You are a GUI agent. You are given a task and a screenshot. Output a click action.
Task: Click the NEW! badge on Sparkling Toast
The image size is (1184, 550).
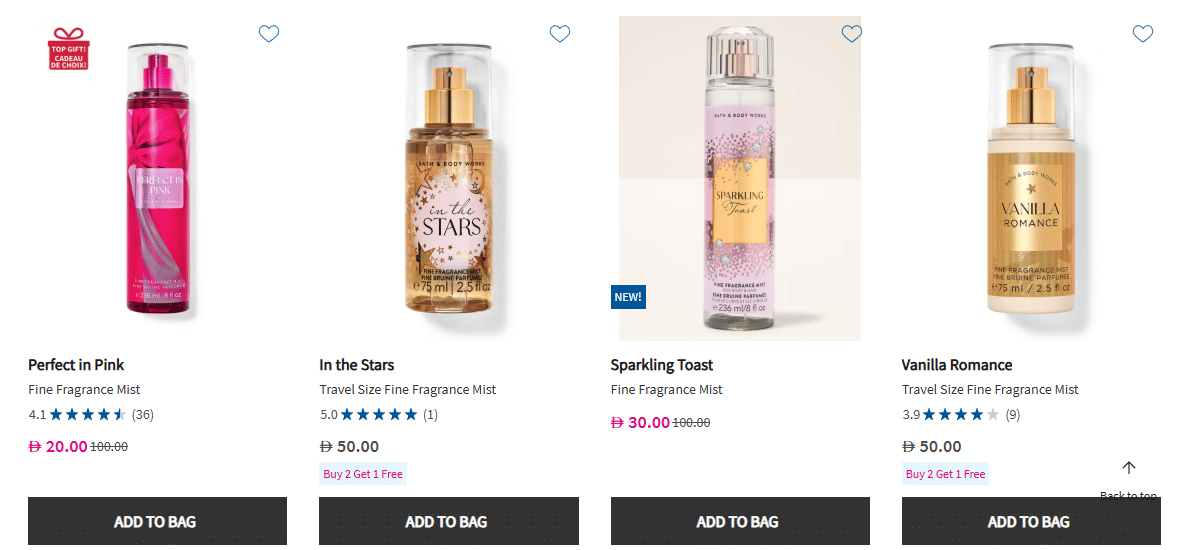point(628,297)
